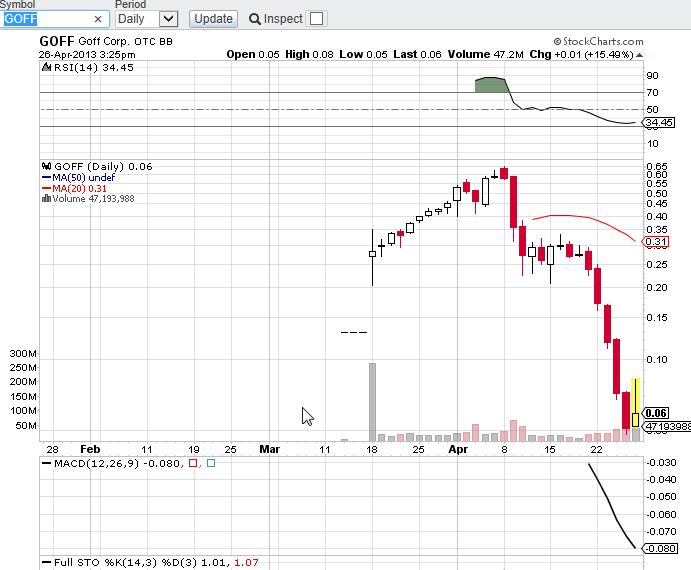
Task: Click the 0.06 last price tag
Action: click(x=656, y=413)
